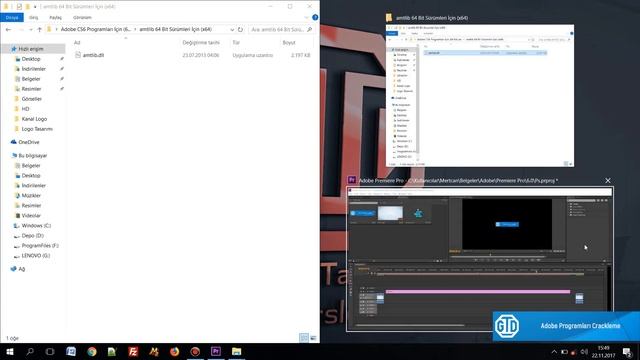Switch to large icons view layout icon
The width and height of the screenshot is (640, 360).
pos(313,338)
